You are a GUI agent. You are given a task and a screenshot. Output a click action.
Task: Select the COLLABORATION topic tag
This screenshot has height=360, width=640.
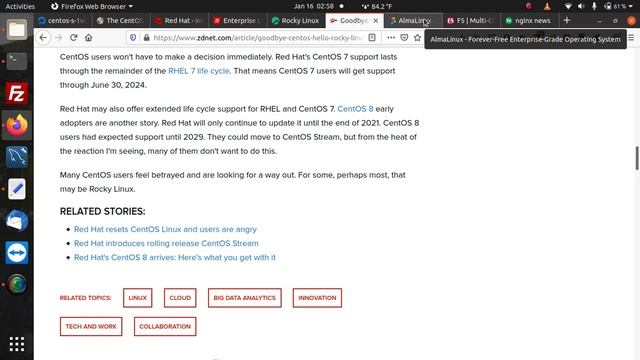pyautogui.click(x=165, y=327)
